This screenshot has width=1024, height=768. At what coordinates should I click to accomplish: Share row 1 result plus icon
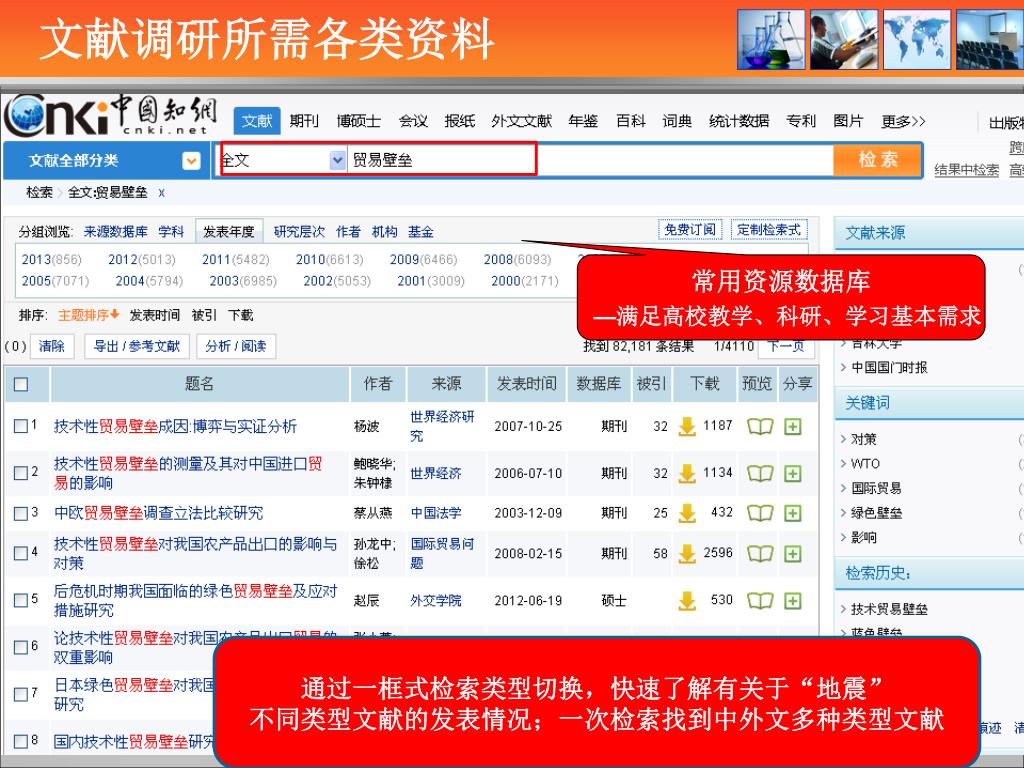(792, 427)
